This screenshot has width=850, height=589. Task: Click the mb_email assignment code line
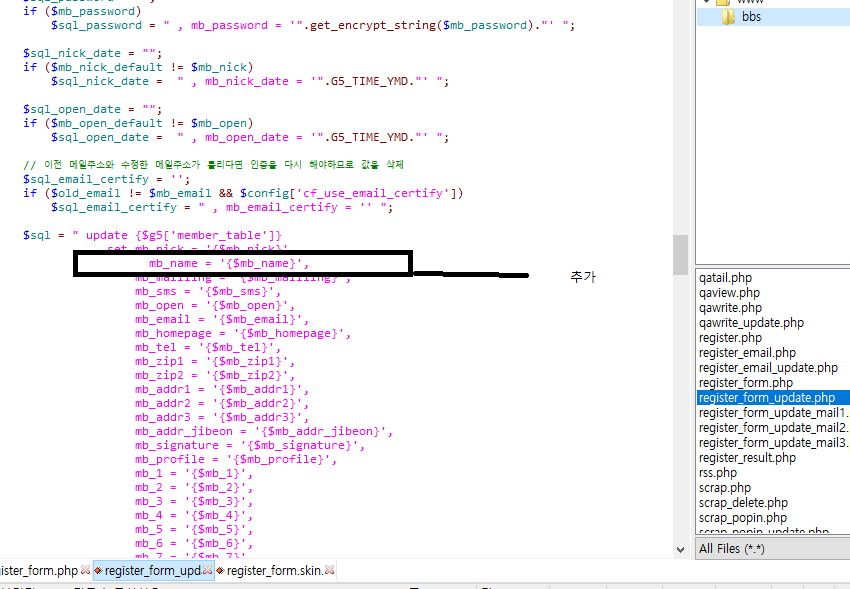pos(222,319)
